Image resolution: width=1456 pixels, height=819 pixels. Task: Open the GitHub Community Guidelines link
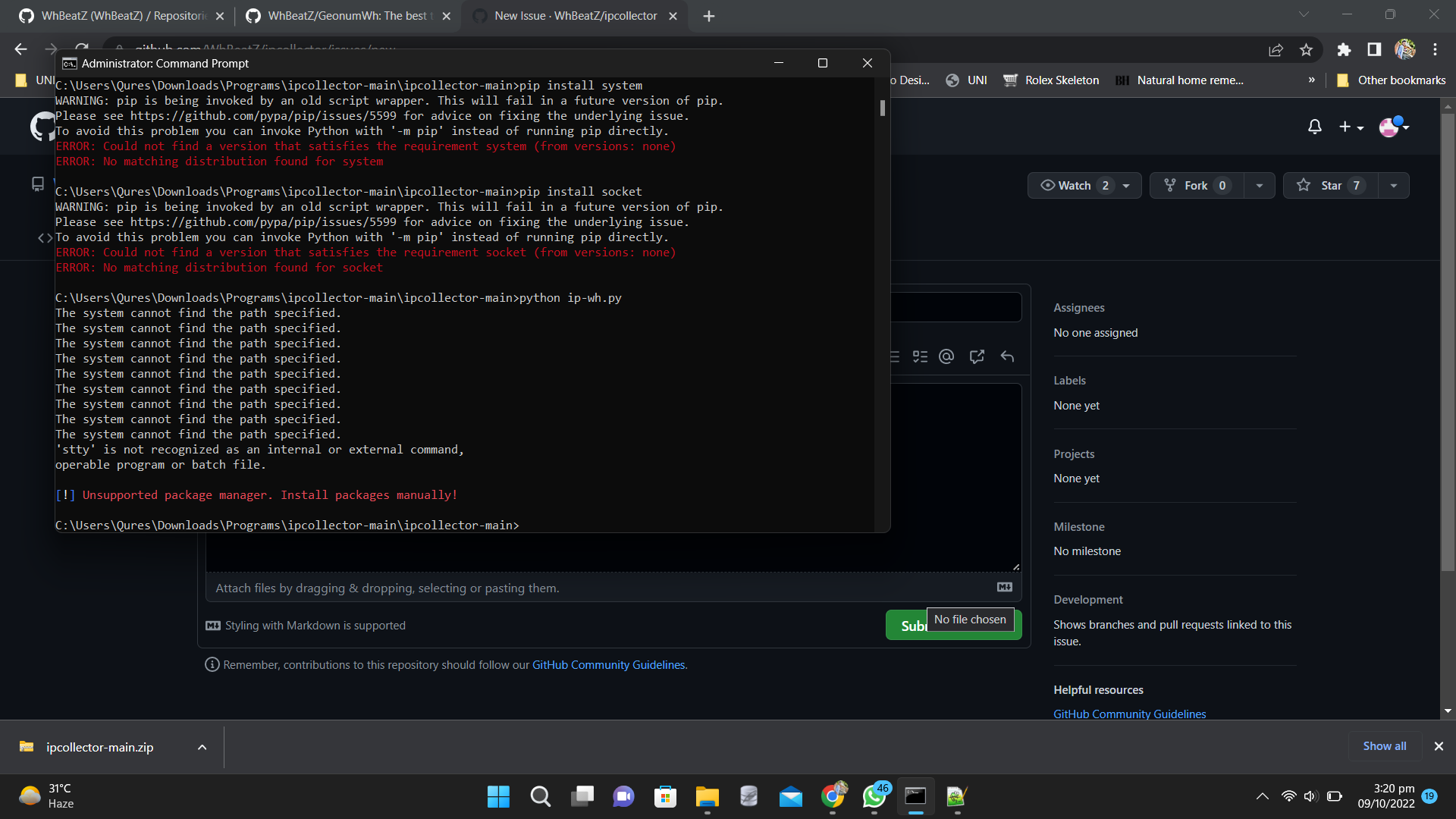1129,714
